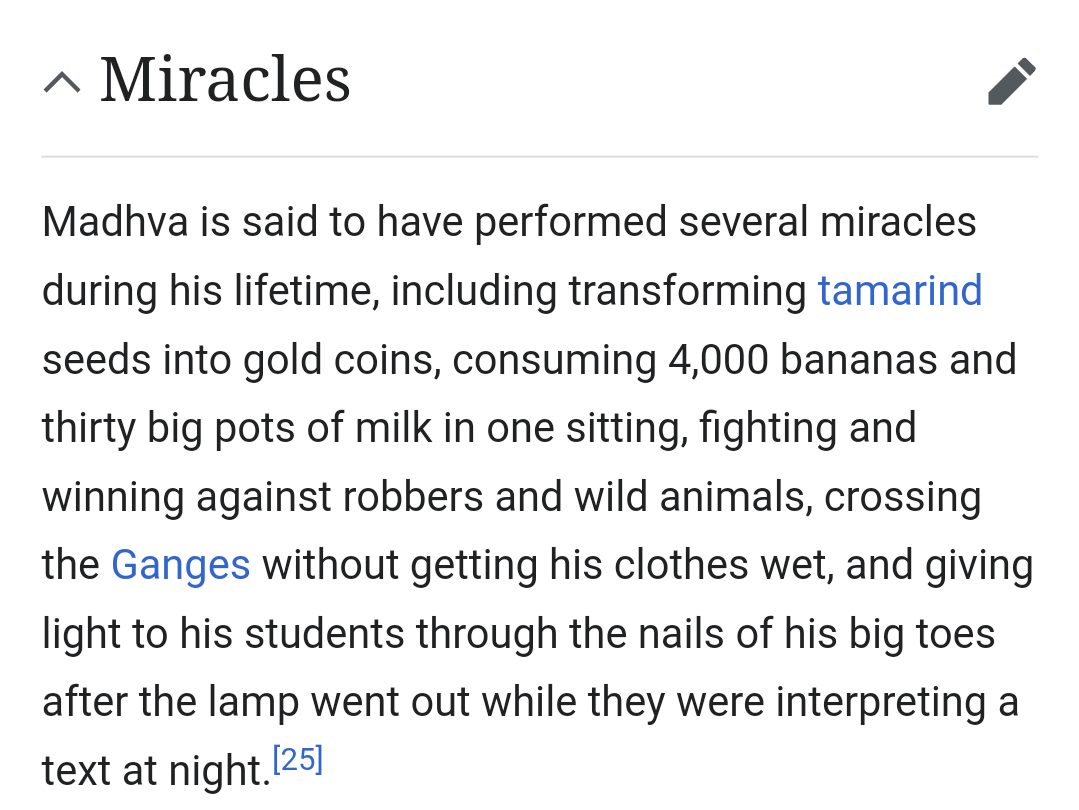Viewport: 1079px width, 810px height.
Task: Click the words "thirty big pots"
Action: 159,428
